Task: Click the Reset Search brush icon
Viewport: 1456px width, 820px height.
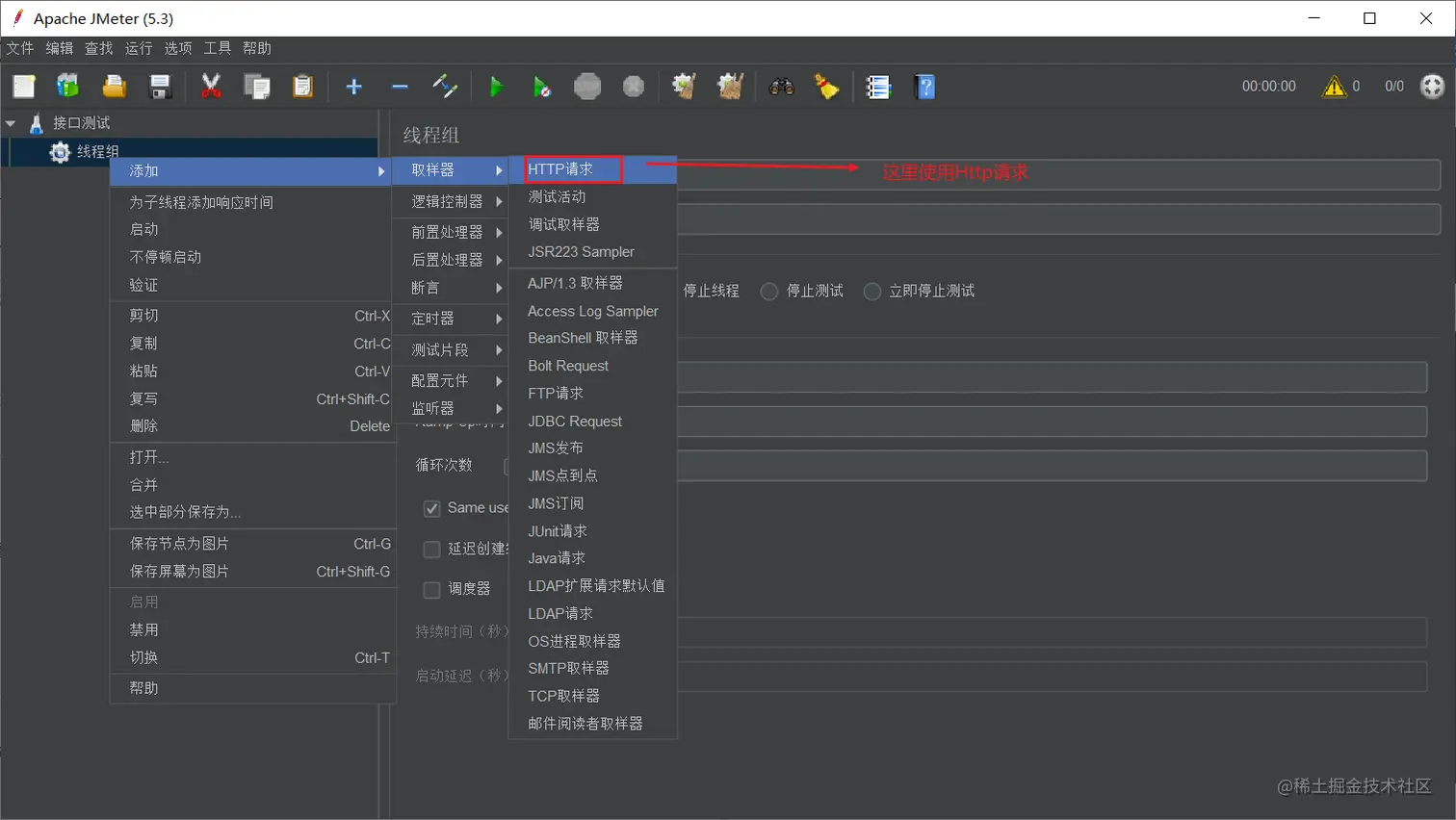Action: (x=827, y=87)
